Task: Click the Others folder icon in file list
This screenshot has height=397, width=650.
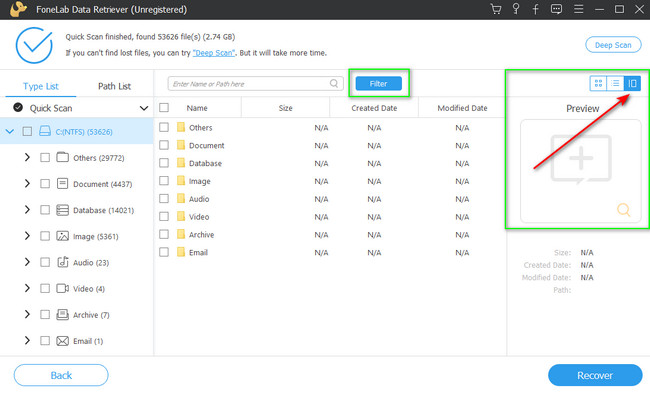Action: [x=181, y=127]
